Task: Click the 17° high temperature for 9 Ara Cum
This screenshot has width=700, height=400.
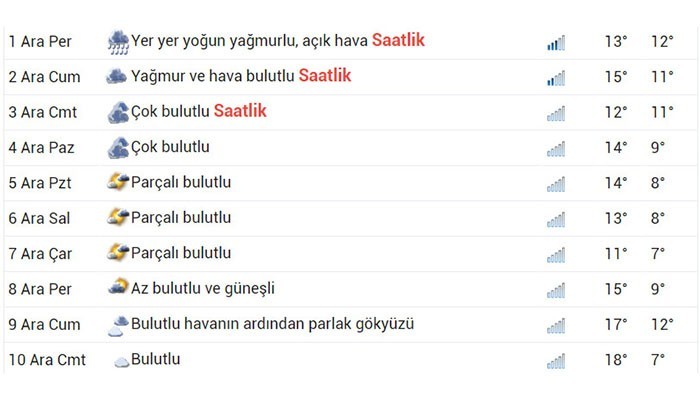Action: point(616,324)
